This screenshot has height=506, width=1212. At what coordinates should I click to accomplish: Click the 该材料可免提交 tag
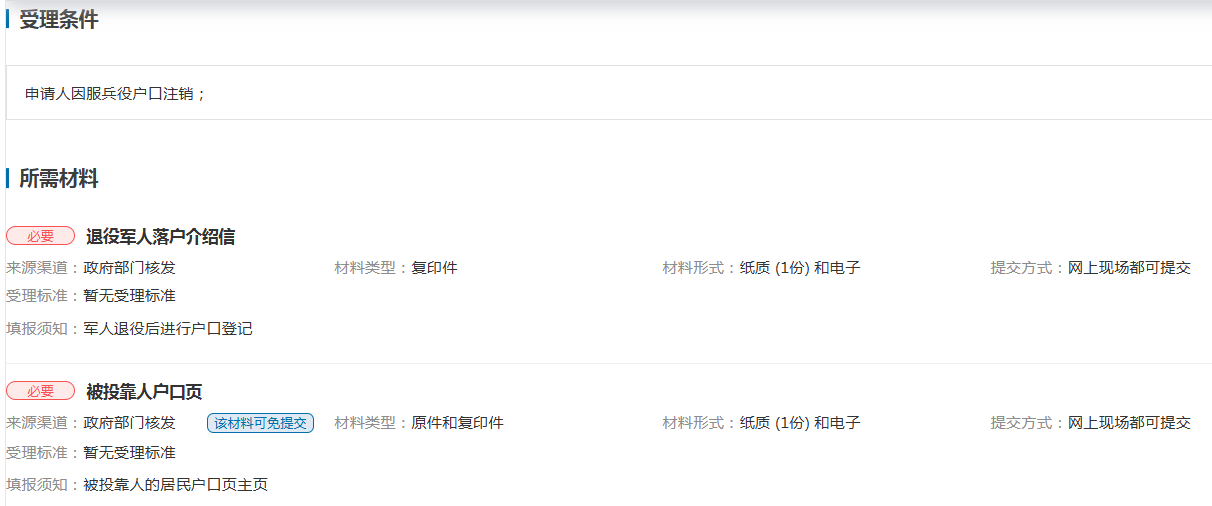pyautogui.click(x=260, y=423)
